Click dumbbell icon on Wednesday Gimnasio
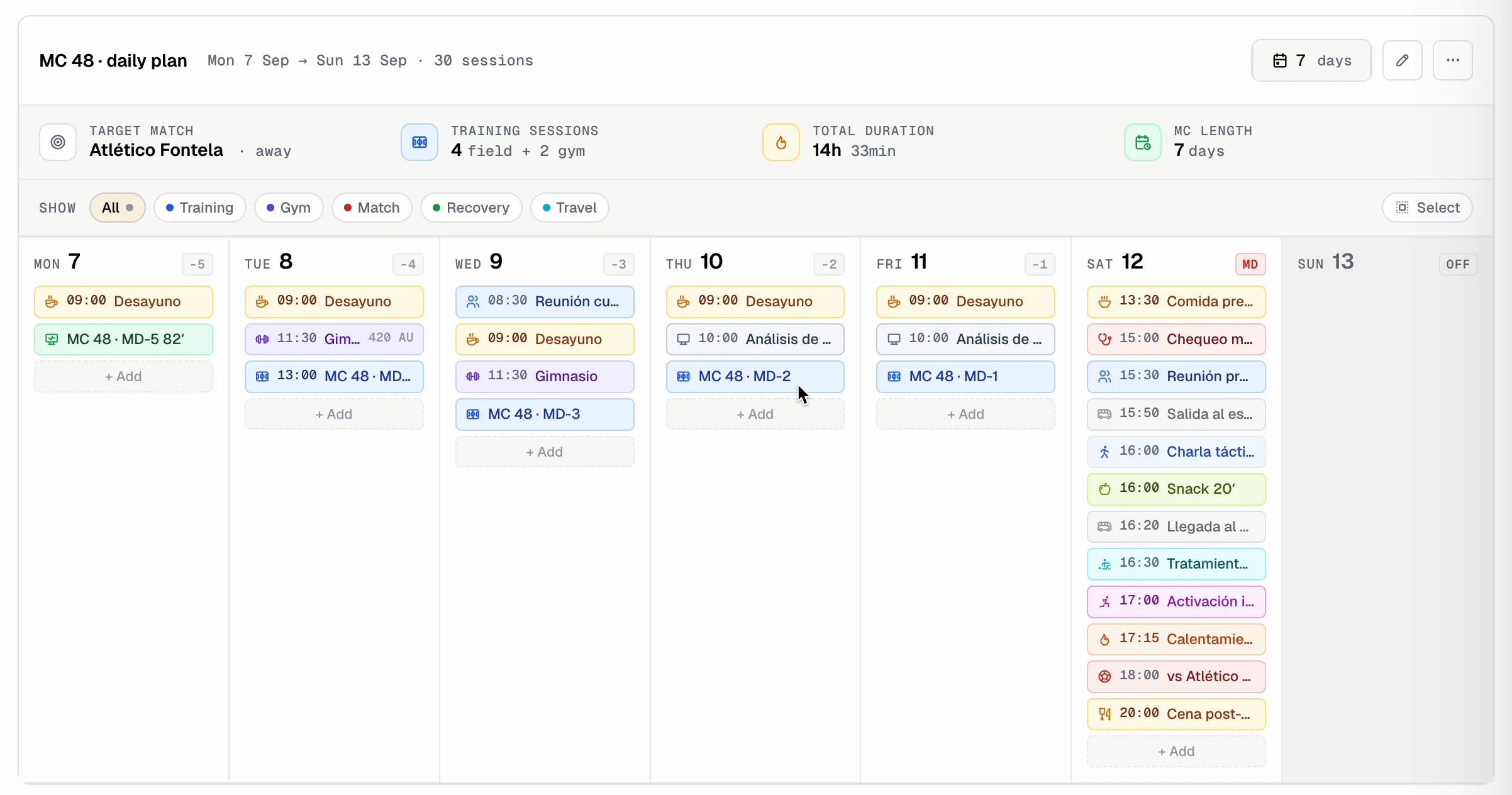Screen dimensions: 1512x795 point(473,376)
